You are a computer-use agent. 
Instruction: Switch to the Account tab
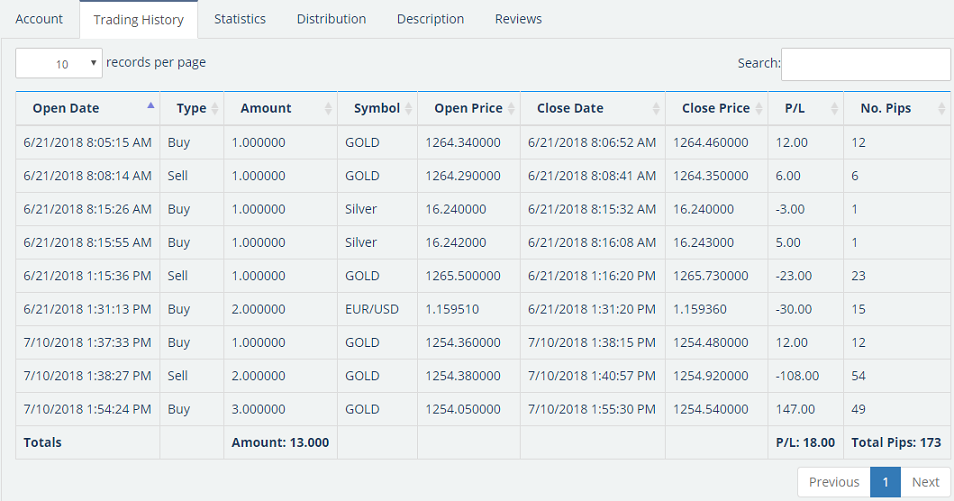(39, 19)
